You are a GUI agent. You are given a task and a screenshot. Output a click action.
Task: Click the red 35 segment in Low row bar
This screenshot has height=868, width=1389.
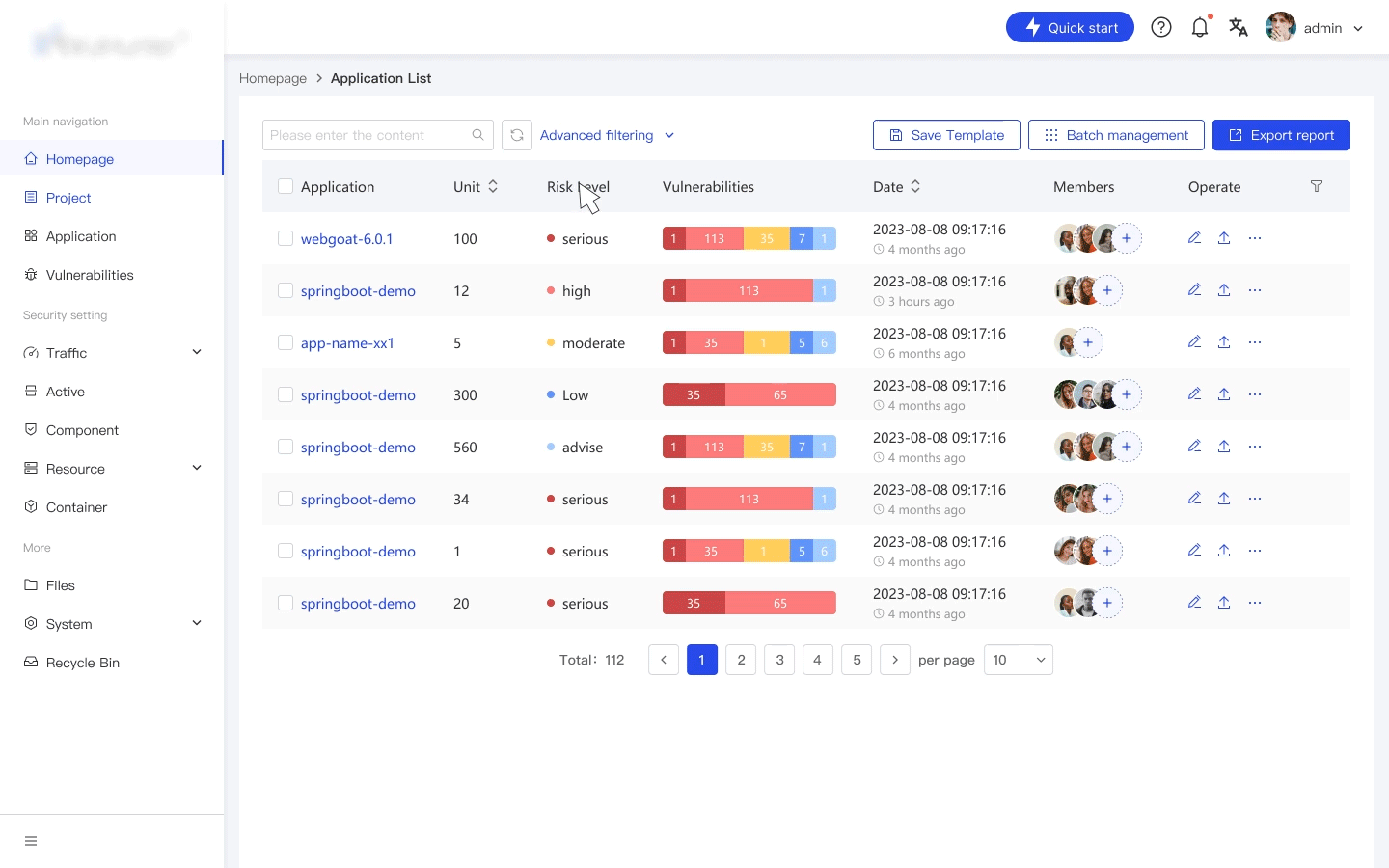click(x=694, y=394)
